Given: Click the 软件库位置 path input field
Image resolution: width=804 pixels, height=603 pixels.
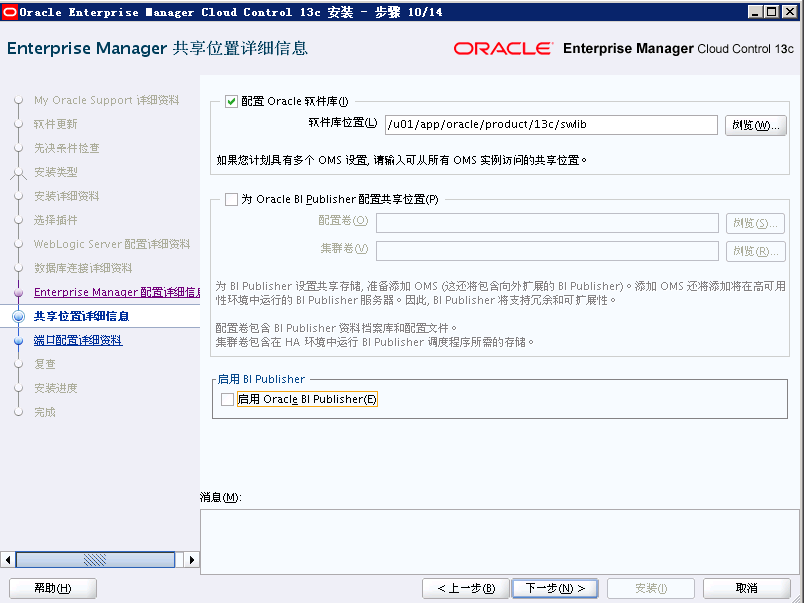Looking at the screenshot, I should tap(551, 125).
